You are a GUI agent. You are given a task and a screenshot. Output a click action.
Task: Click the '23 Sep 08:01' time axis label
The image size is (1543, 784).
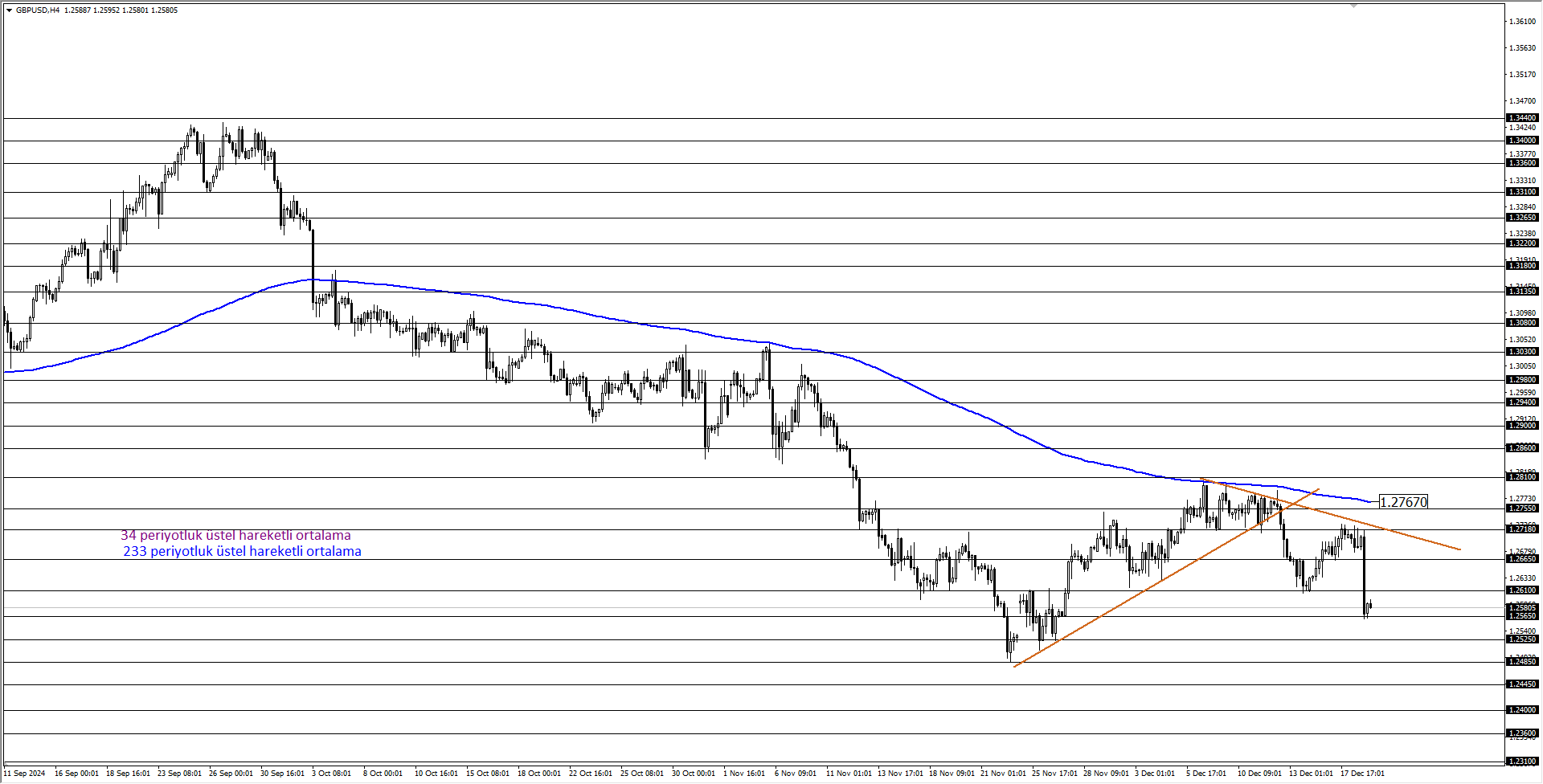tap(179, 774)
